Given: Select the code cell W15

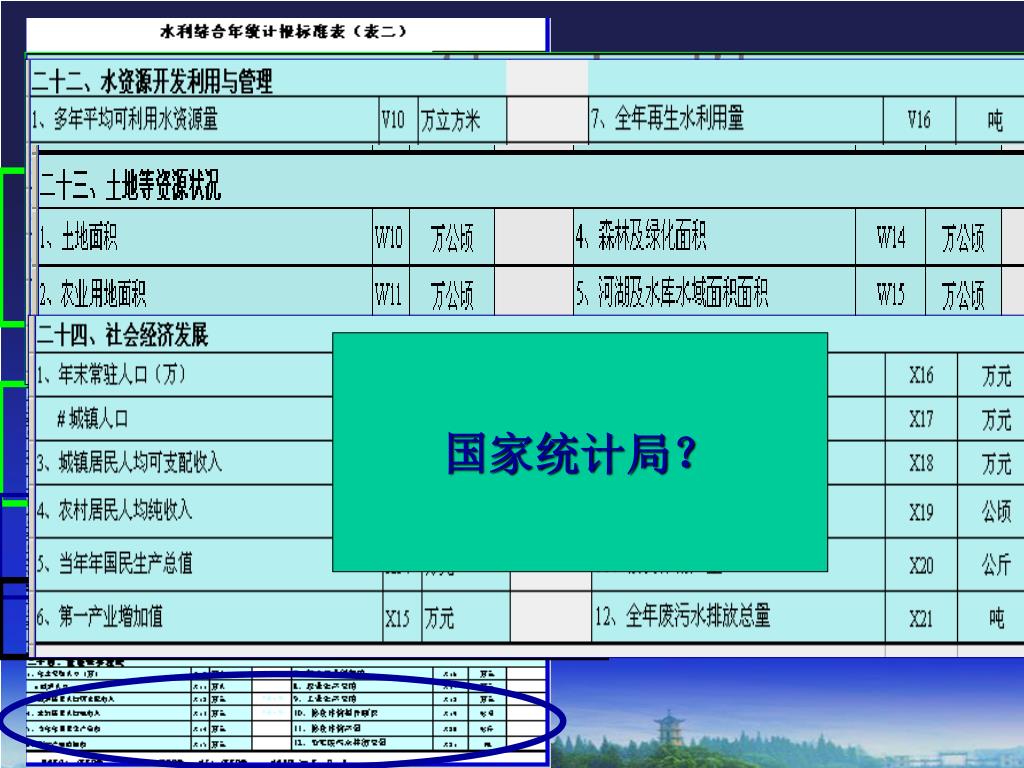Looking at the screenshot, I should 891,294.
